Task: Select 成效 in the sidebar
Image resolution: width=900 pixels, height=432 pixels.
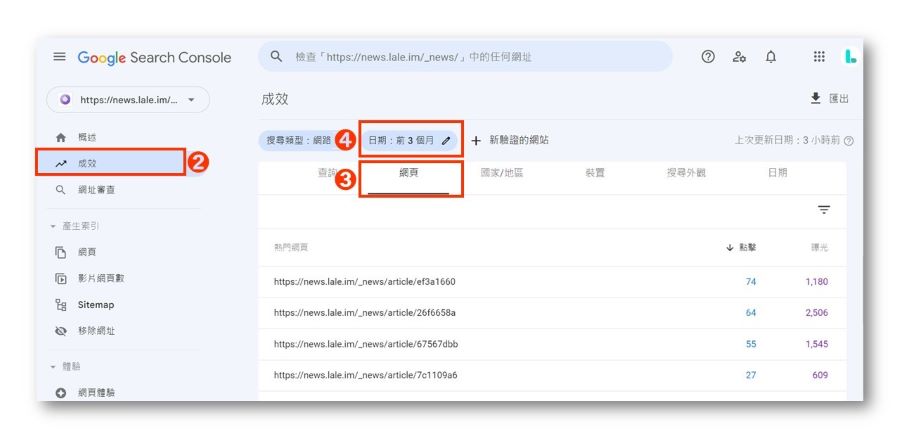Action: coord(110,163)
